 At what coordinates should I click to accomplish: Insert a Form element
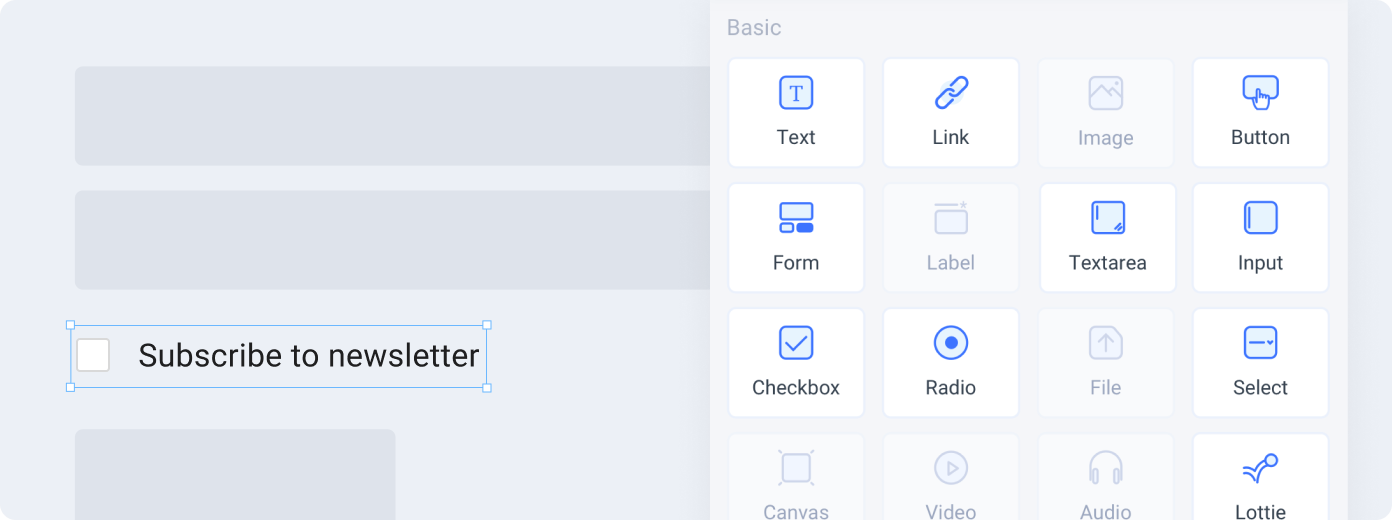coord(796,237)
